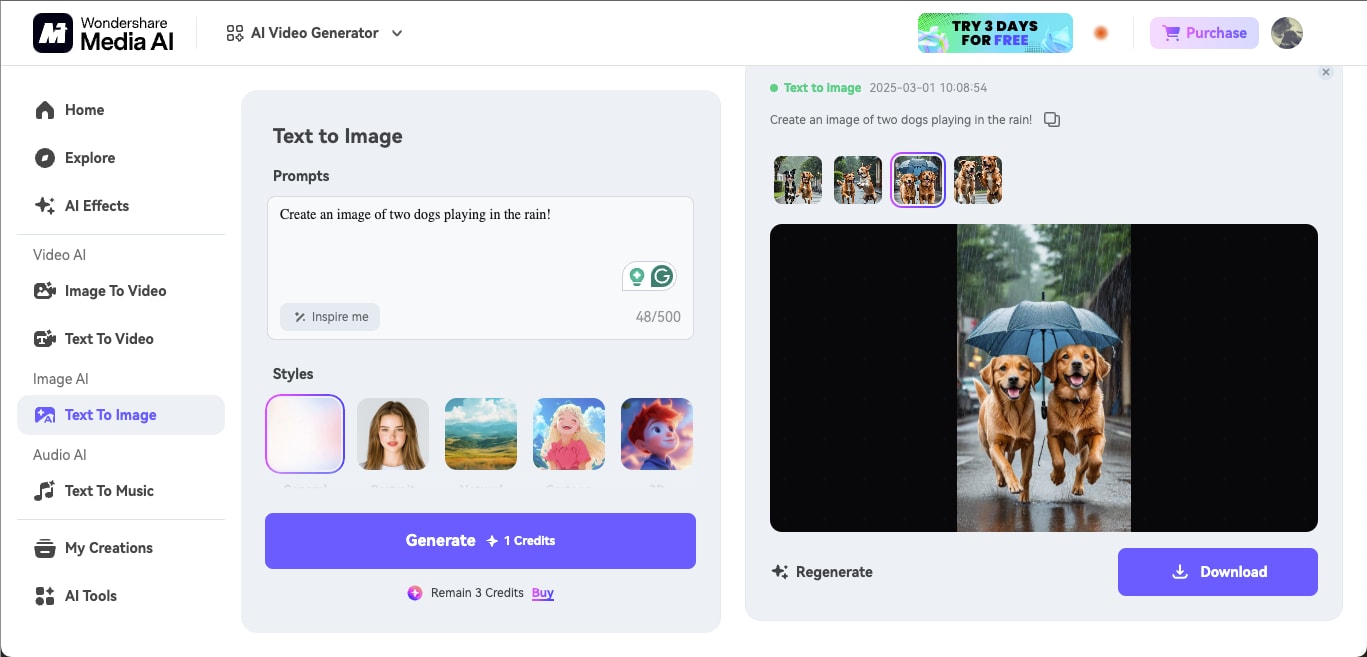Copy the dogs prompt with copy icon
The height and width of the screenshot is (657, 1367).
(1052, 119)
